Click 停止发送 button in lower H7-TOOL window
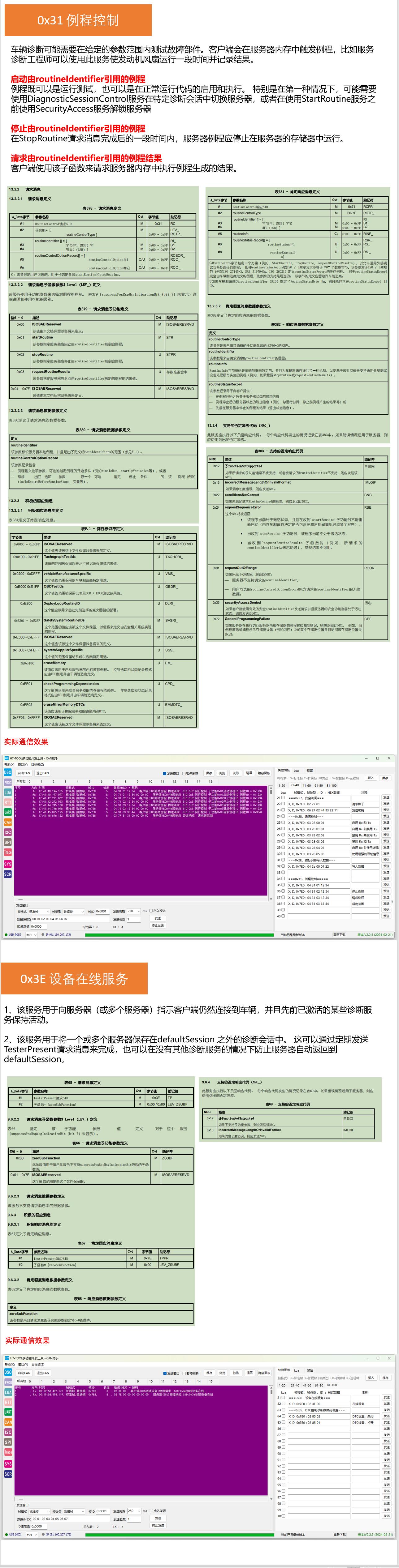 point(158,1525)
